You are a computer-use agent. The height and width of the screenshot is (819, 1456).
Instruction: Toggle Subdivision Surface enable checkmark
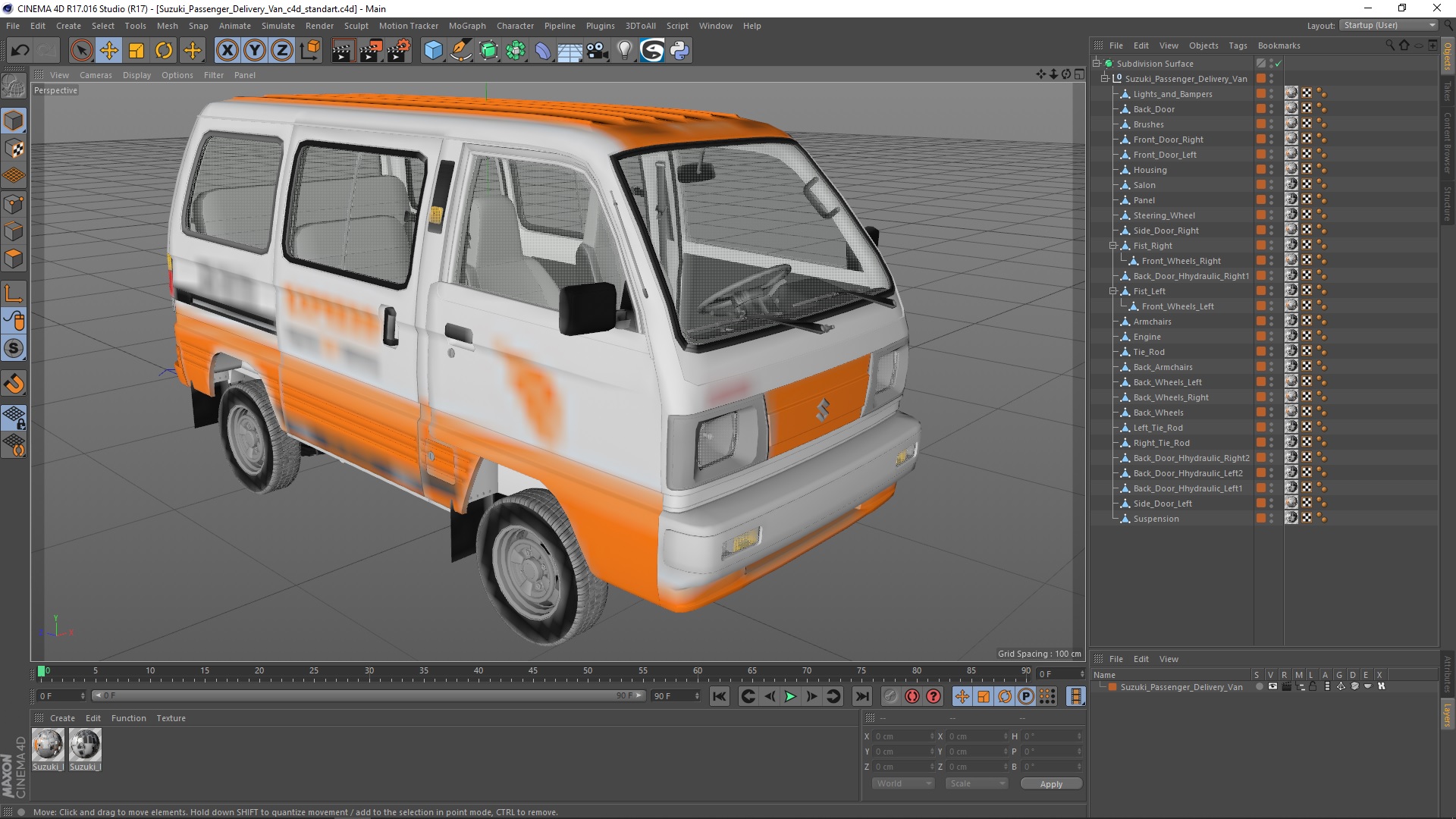pyautogui.click(x=1279, y=64)
